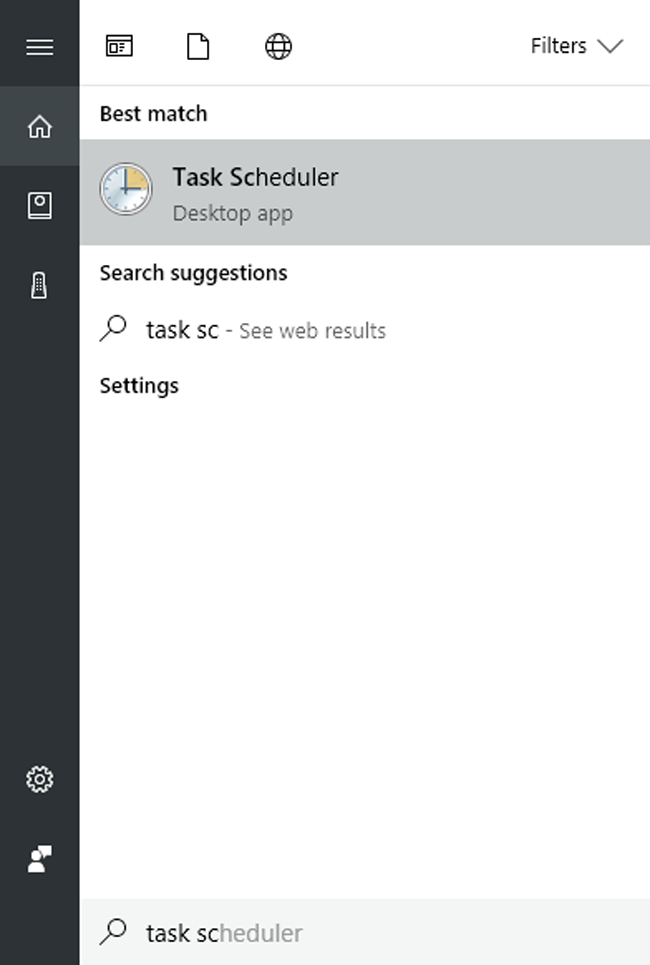
Task: Open the Devices icon in sidebar
Action: click(x=39, y=286)
